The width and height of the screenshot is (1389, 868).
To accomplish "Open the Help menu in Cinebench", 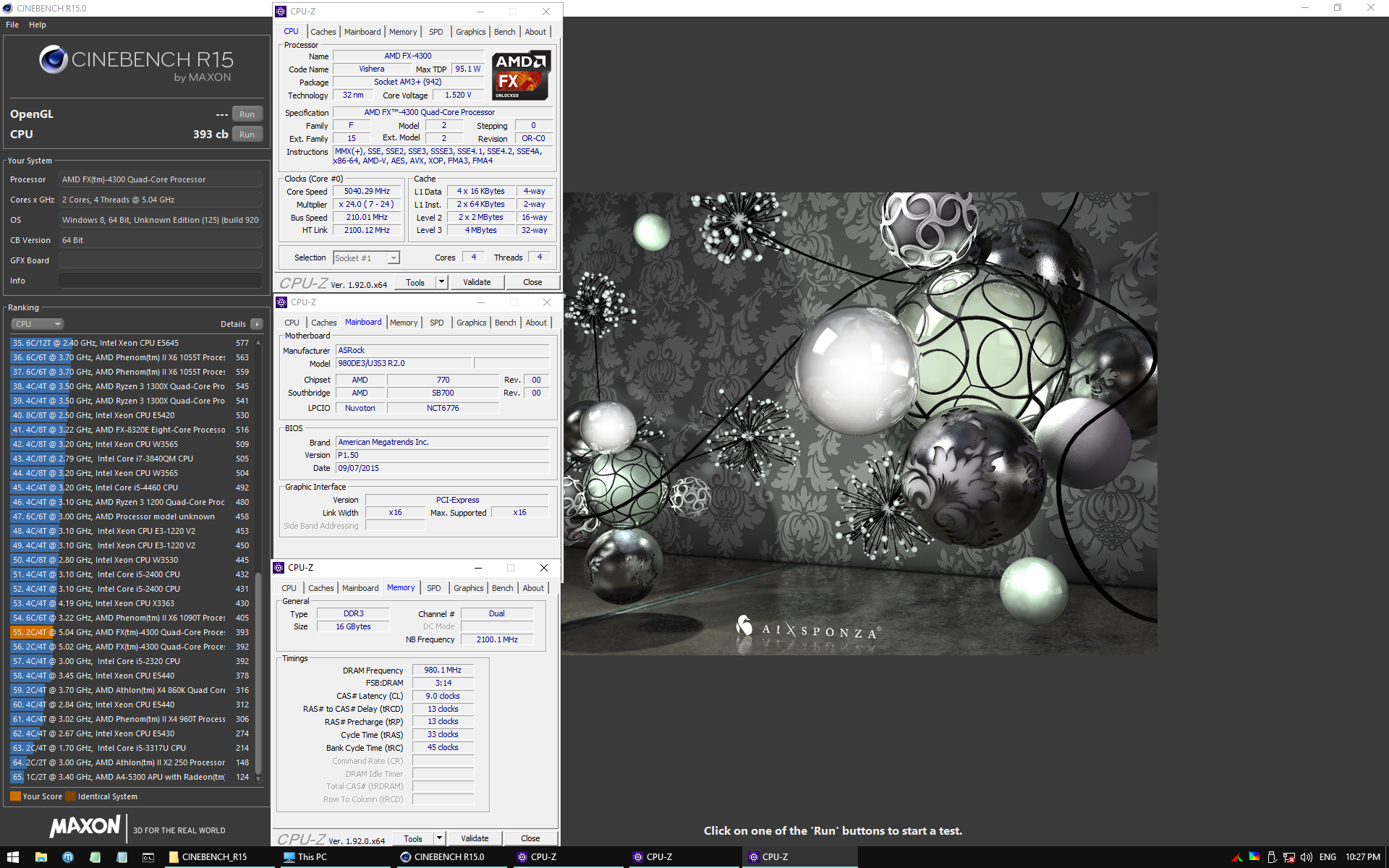I will (x=38, y=25).
